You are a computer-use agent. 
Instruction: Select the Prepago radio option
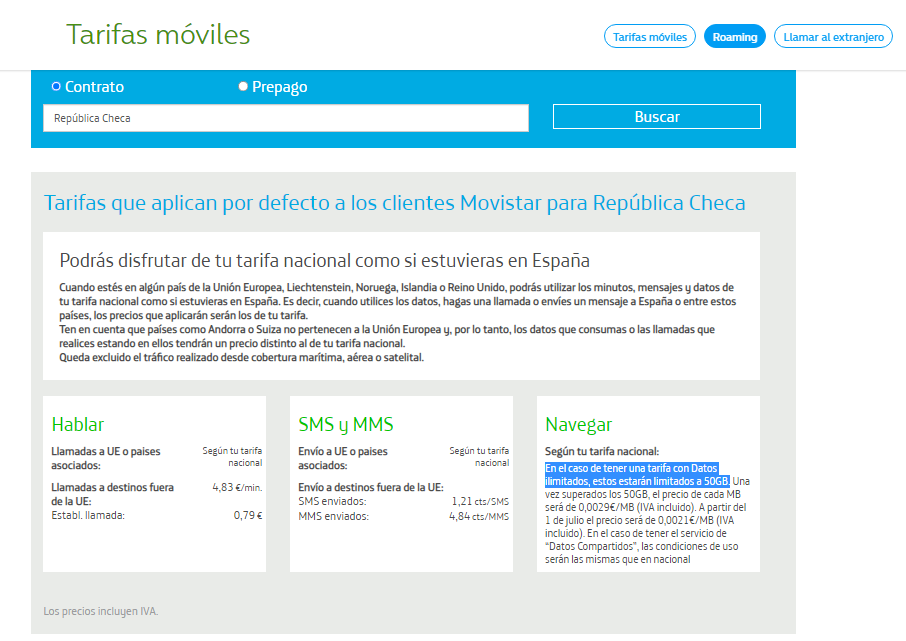[243, 87]
